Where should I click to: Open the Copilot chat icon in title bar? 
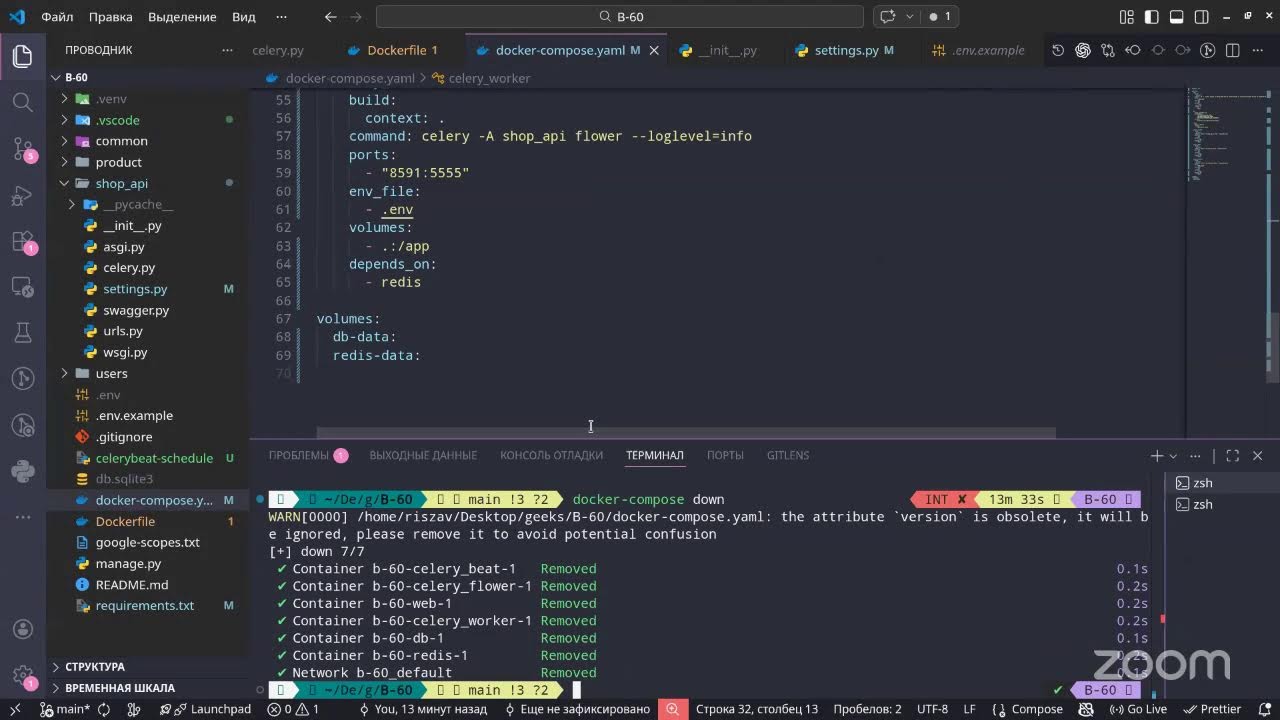tap(887, 16)
